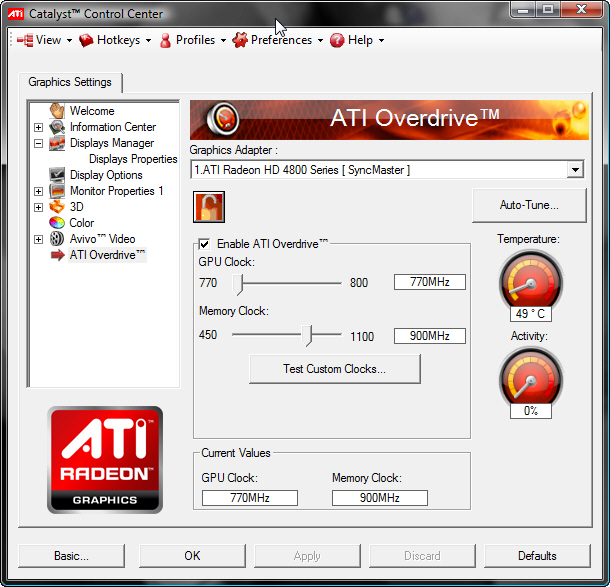Click the Preferences gear icon

(x=240, y=40)
